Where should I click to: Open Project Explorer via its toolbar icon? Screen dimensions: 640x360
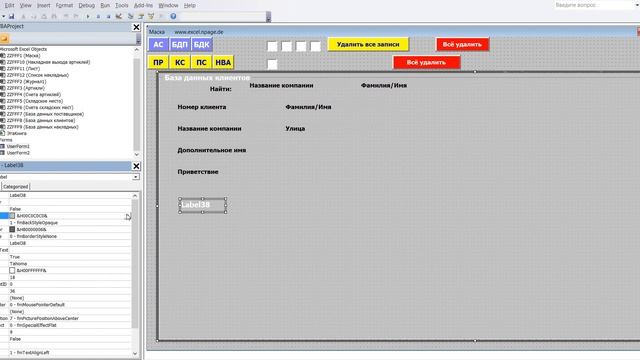(x=131, y=16)
